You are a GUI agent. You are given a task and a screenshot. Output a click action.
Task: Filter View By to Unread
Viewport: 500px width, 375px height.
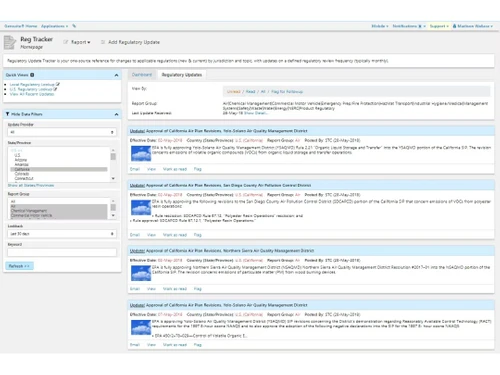click(233, 91)
